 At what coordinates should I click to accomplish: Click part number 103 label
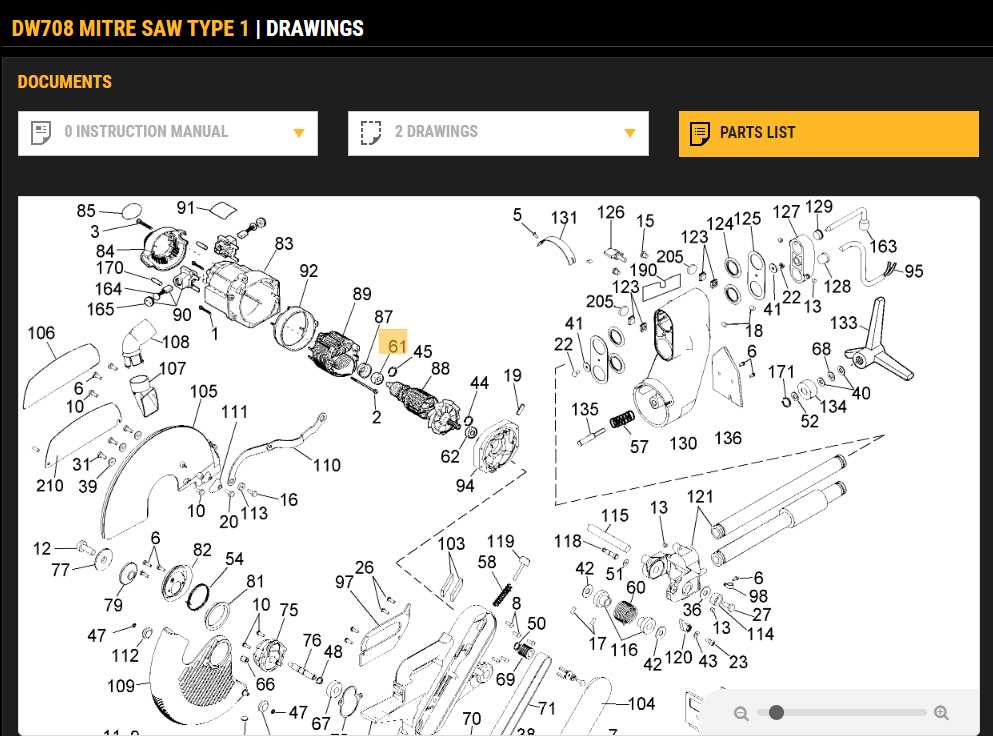(452, 544)
